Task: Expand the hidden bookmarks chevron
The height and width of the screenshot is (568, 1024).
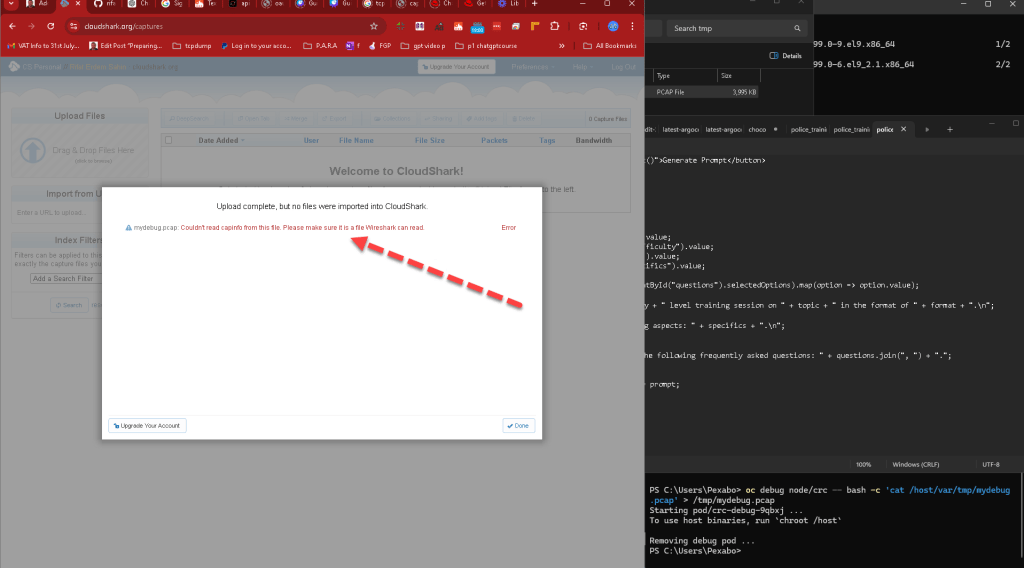Action: (x=562, y=46)
